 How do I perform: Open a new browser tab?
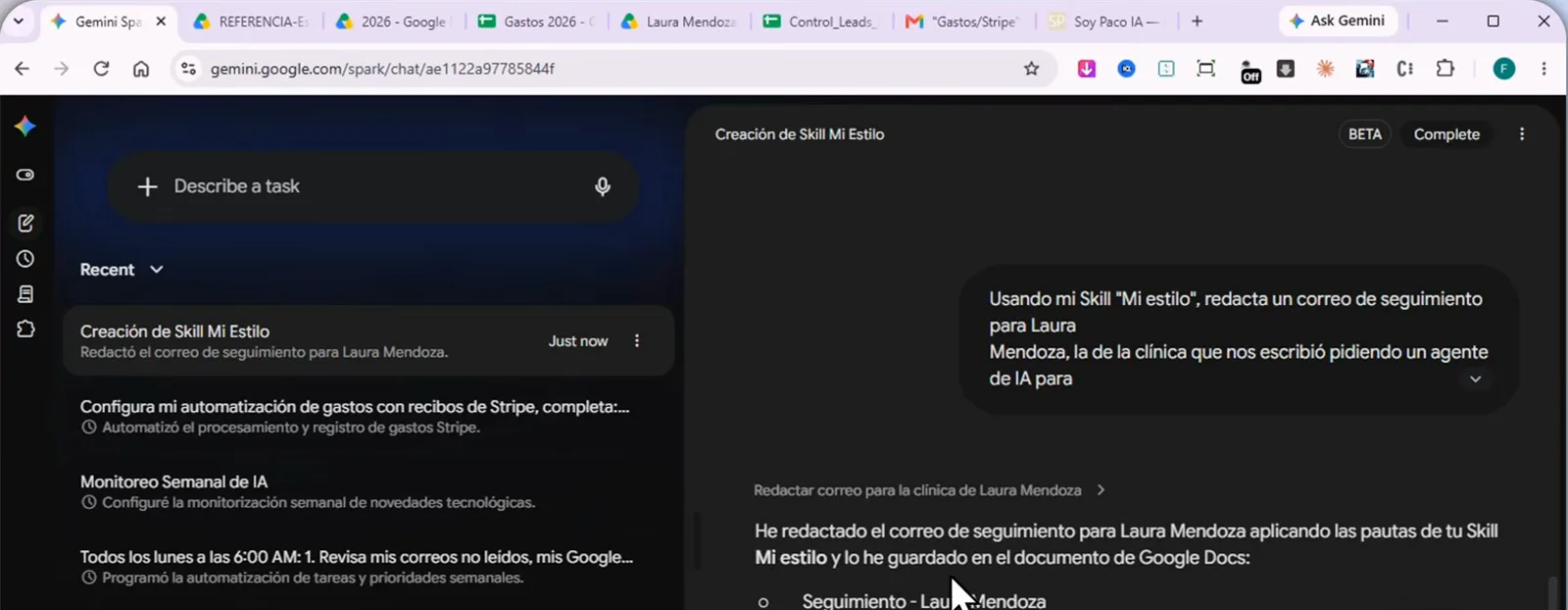coord(1197,21)
